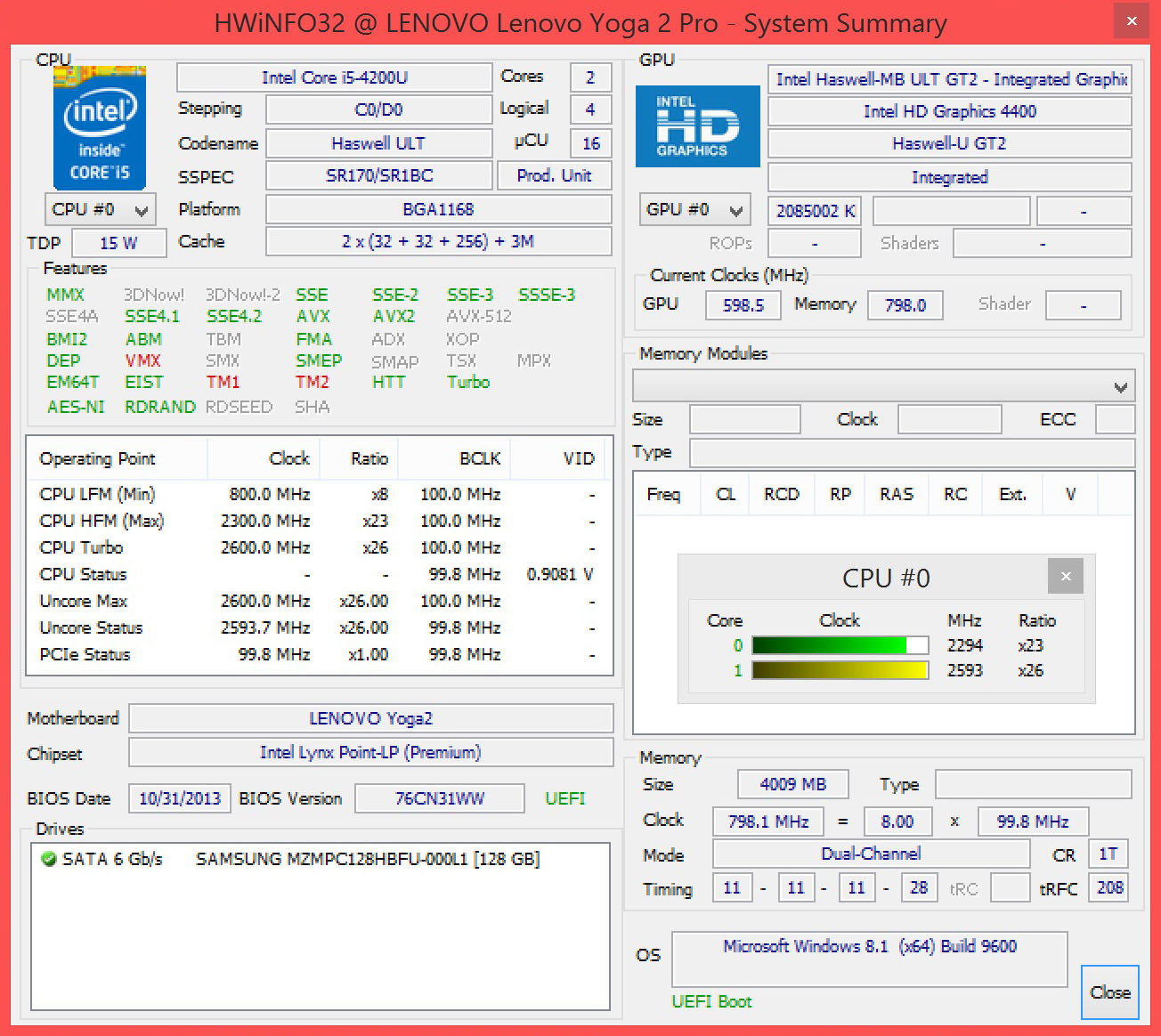Viewport: 1161px width, 1036px height.
Task: Click the red VMX feature flag
Action: click(142, 360)
